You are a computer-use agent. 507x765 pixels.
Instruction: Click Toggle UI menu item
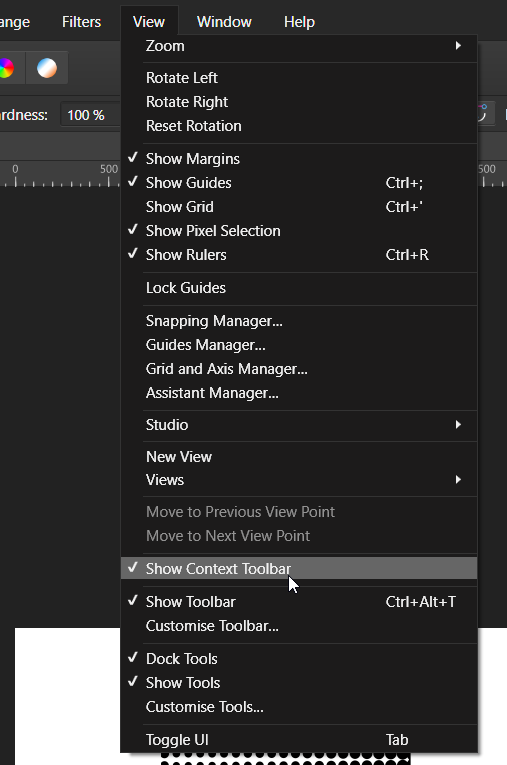click(299, 740)
